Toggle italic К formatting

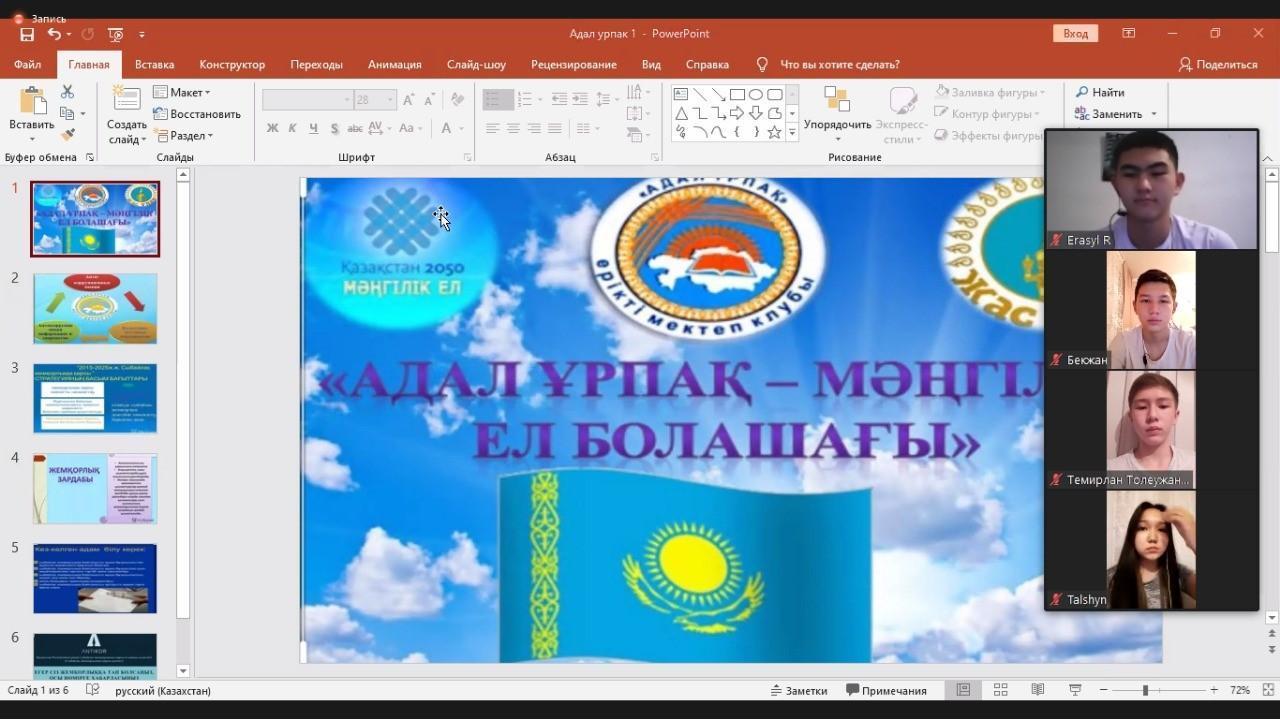pos(293,128)
